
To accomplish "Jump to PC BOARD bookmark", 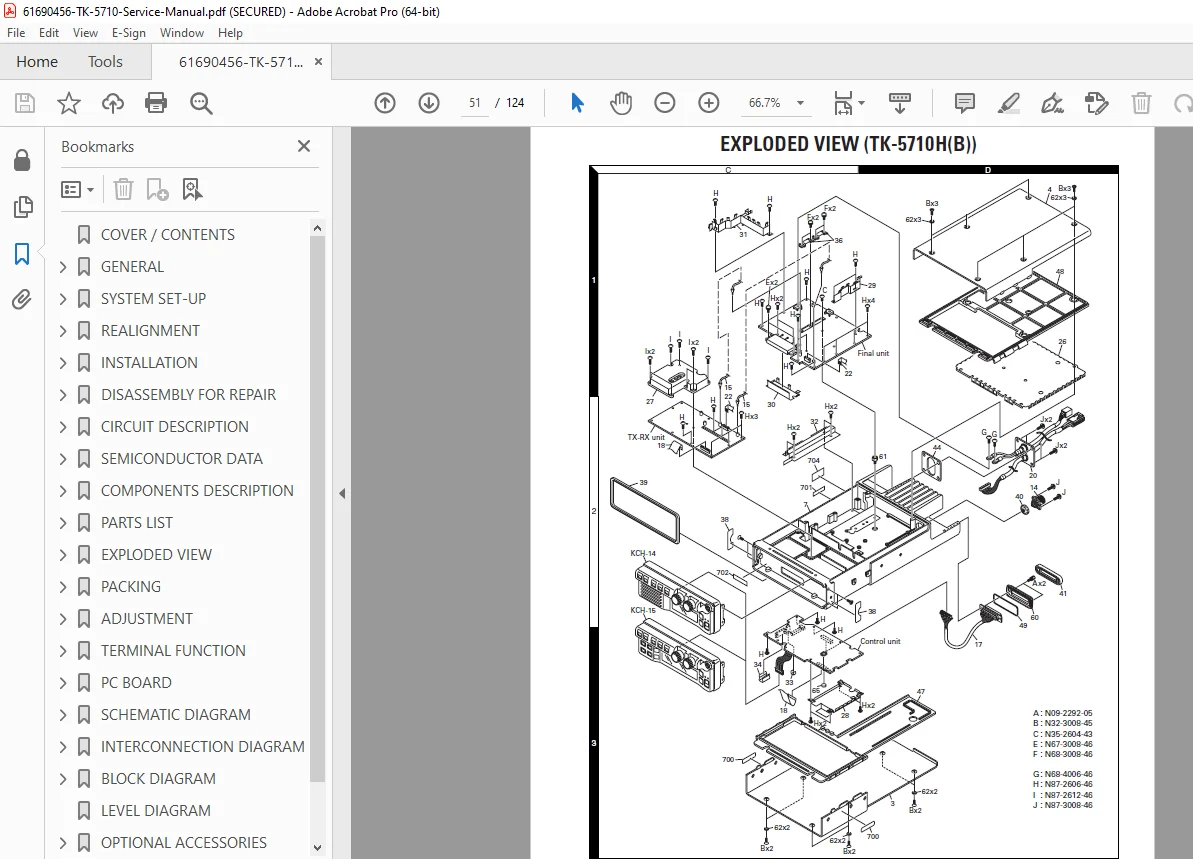I will [x=136, y=682].
